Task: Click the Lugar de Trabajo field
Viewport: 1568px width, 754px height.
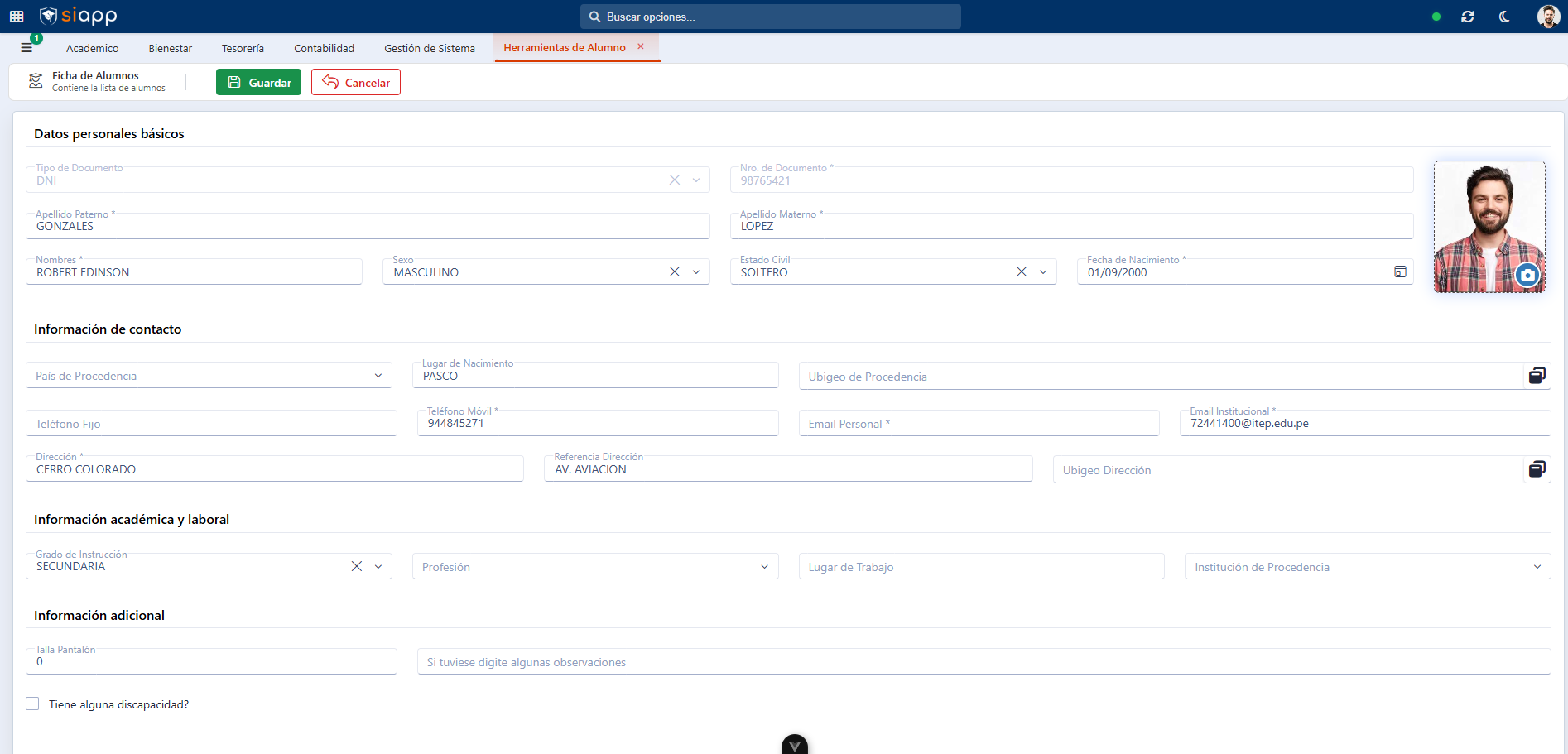Action: click(981, 566)
